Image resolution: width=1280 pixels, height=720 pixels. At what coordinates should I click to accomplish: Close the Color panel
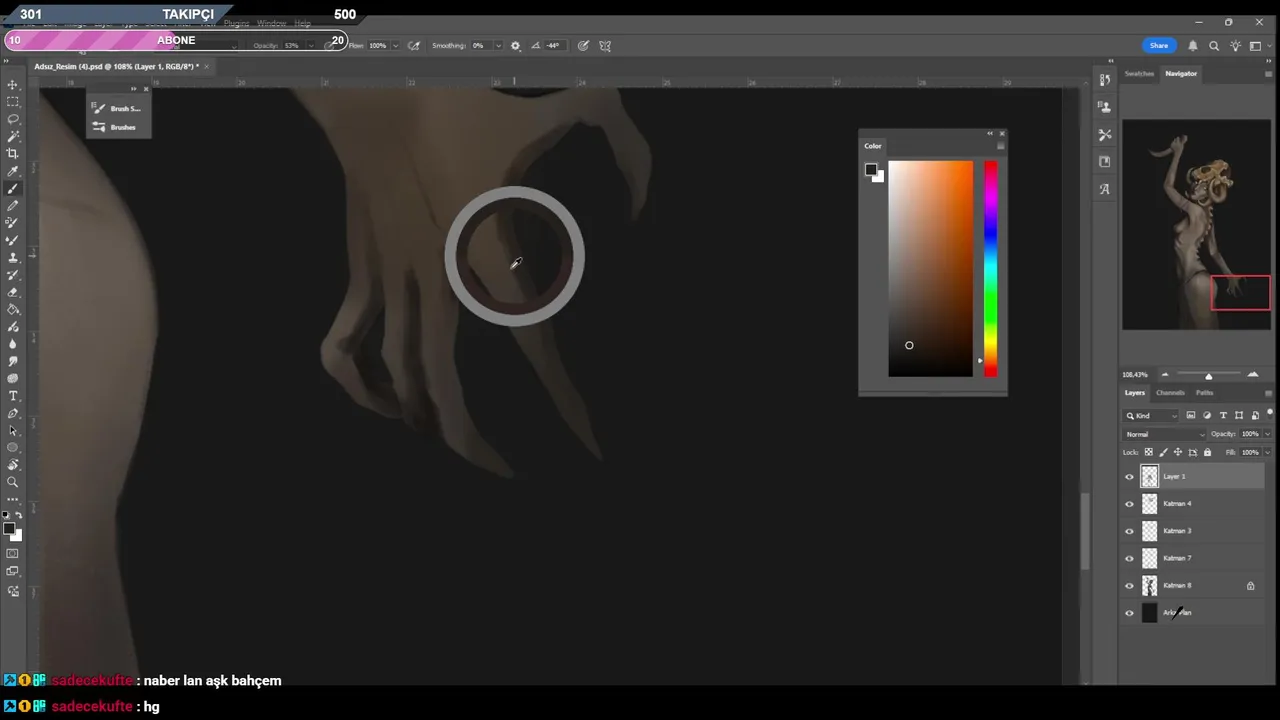point(1002,133)
